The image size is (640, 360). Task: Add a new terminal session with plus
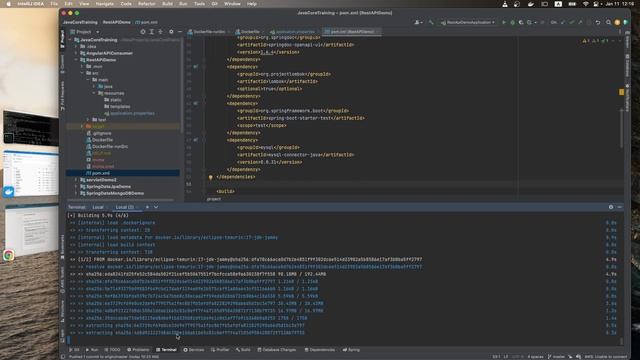[x=147, y=207]
